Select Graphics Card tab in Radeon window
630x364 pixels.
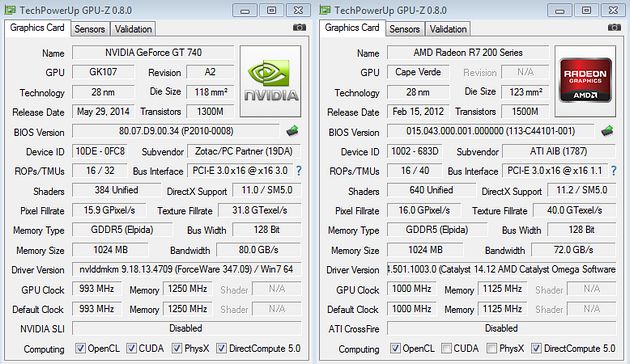352,28
